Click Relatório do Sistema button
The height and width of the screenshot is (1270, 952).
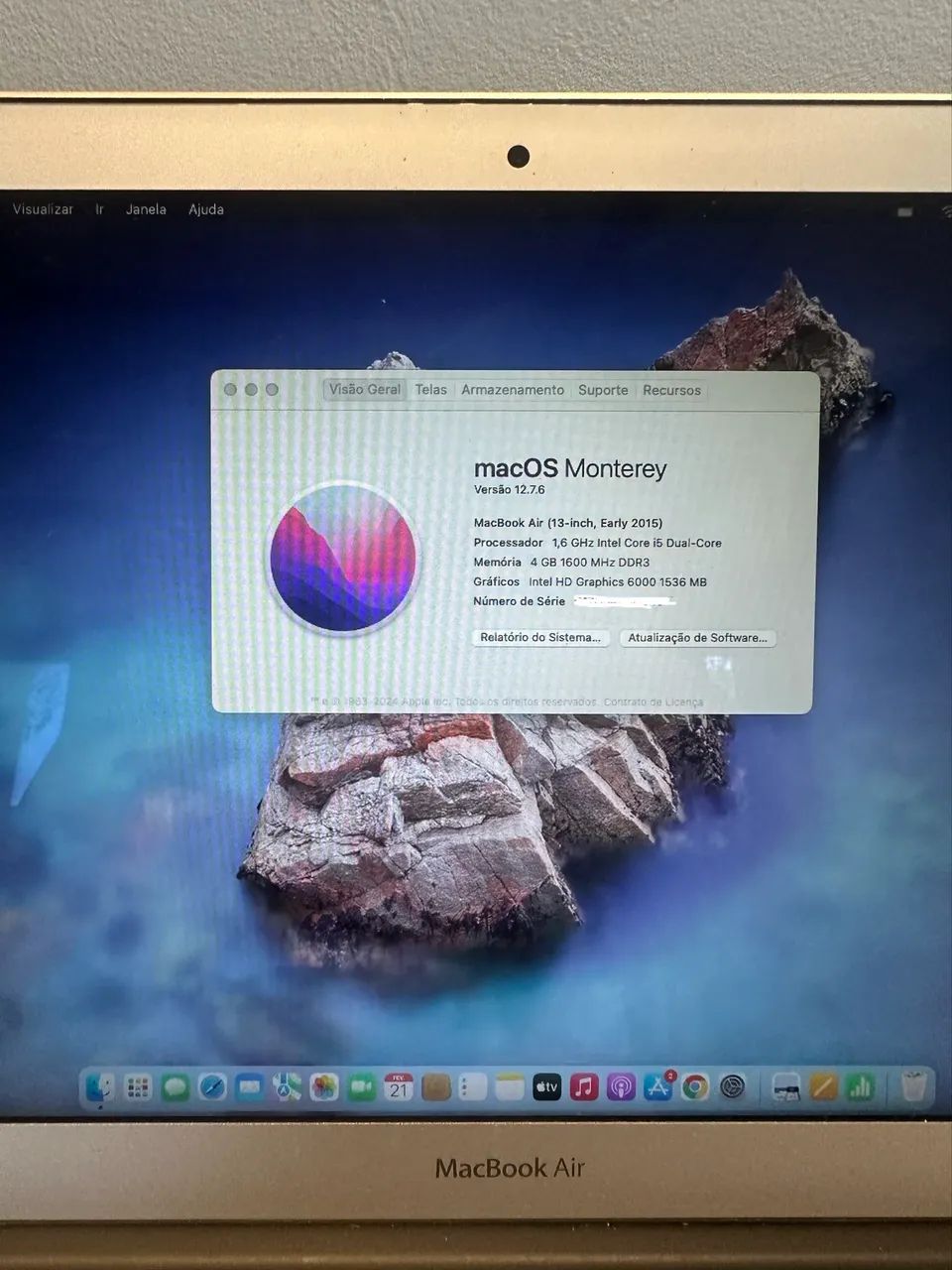pos(540,638)
